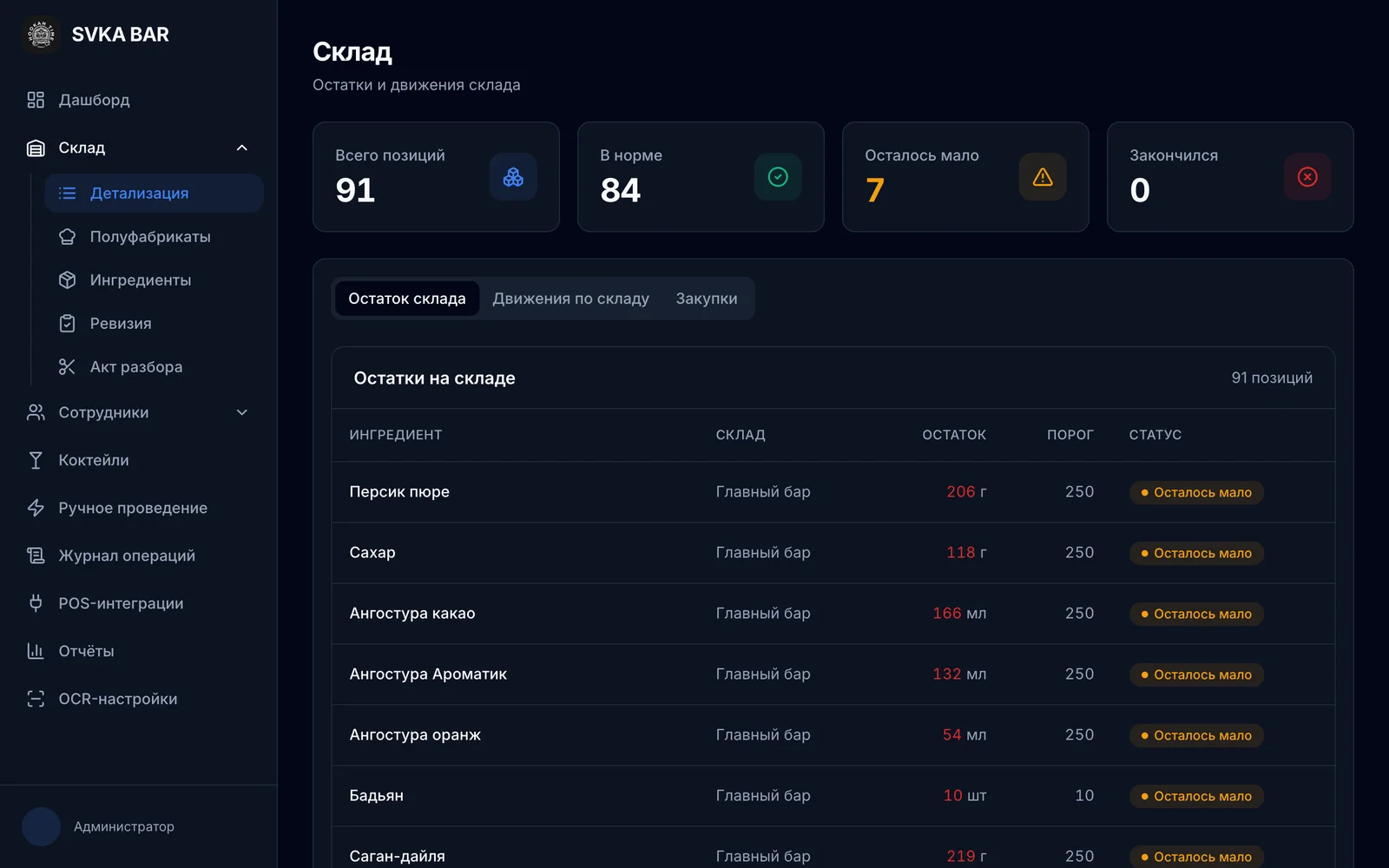This screenshot has width=1389, height=868.
Task: Click the POS-интеграции plug icon
Action: click(36, 603)
